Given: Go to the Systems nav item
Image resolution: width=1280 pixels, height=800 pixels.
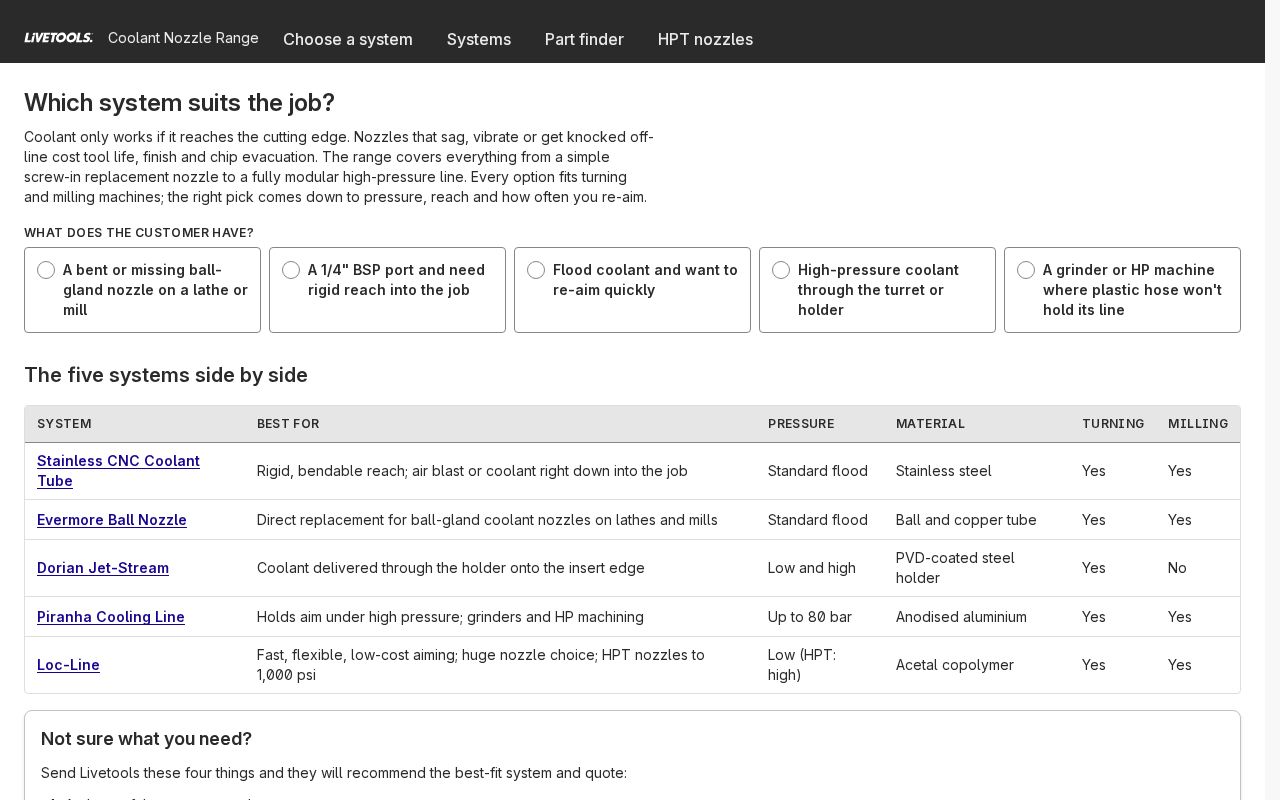Looking at the screenshot, I should tap(479, 39).
